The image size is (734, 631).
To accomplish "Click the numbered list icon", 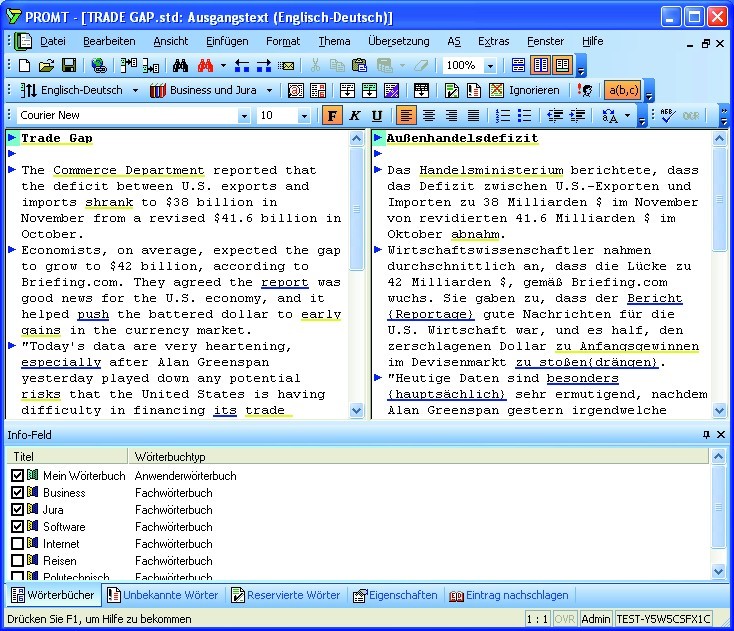I will coord(503,115).
